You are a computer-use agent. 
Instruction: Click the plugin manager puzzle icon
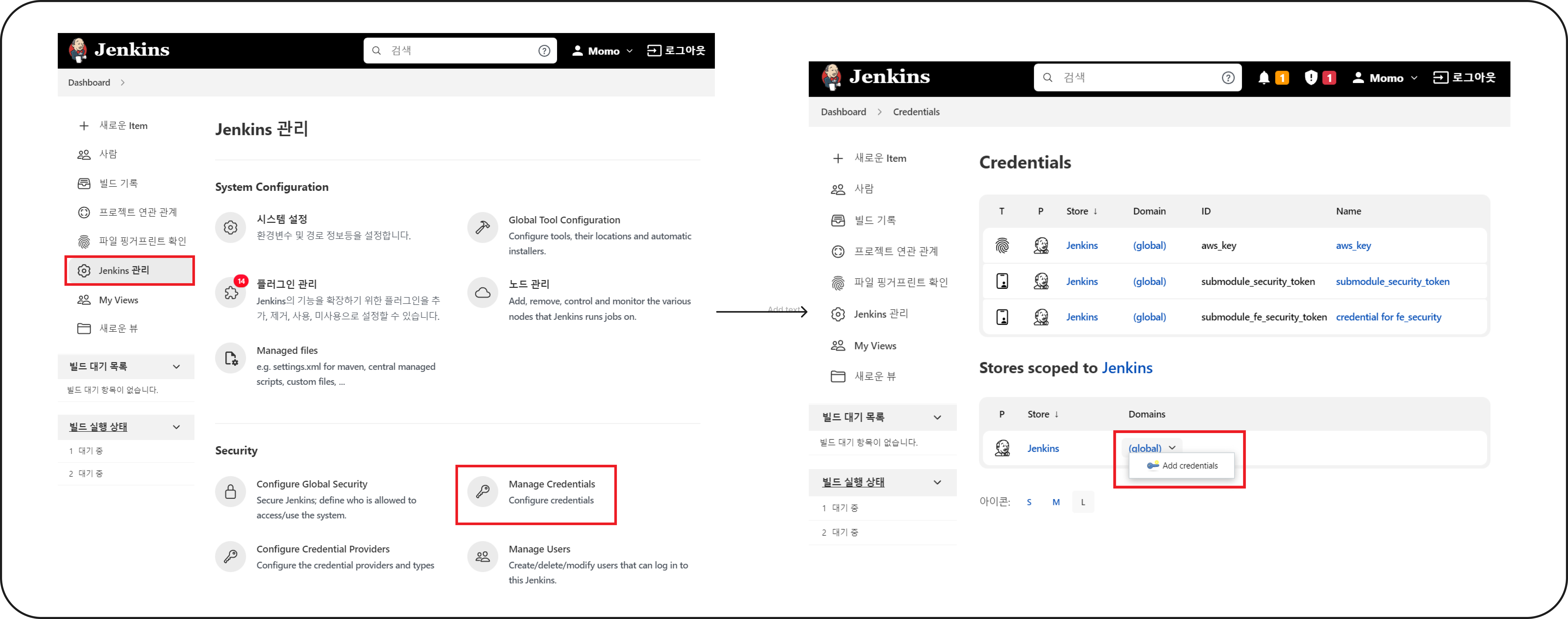click(x=231, y=293)
